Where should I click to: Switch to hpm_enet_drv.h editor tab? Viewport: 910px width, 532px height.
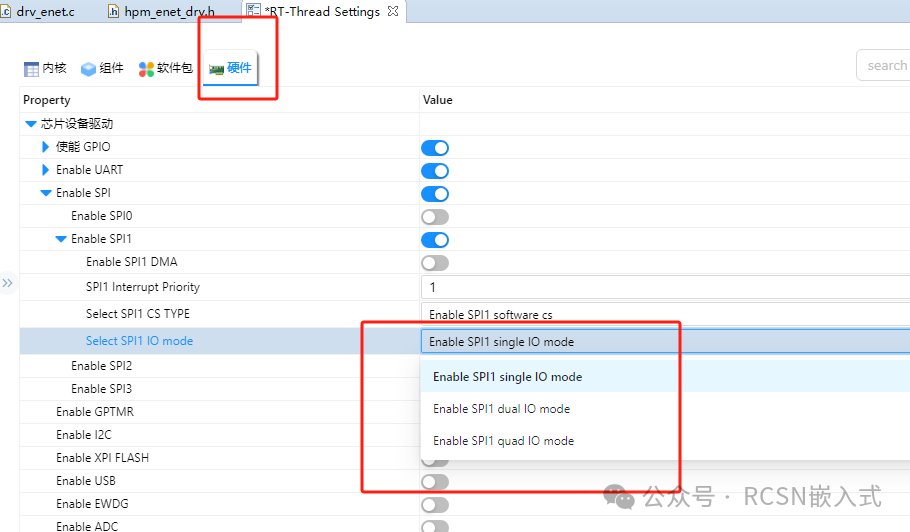pos(166,12)
